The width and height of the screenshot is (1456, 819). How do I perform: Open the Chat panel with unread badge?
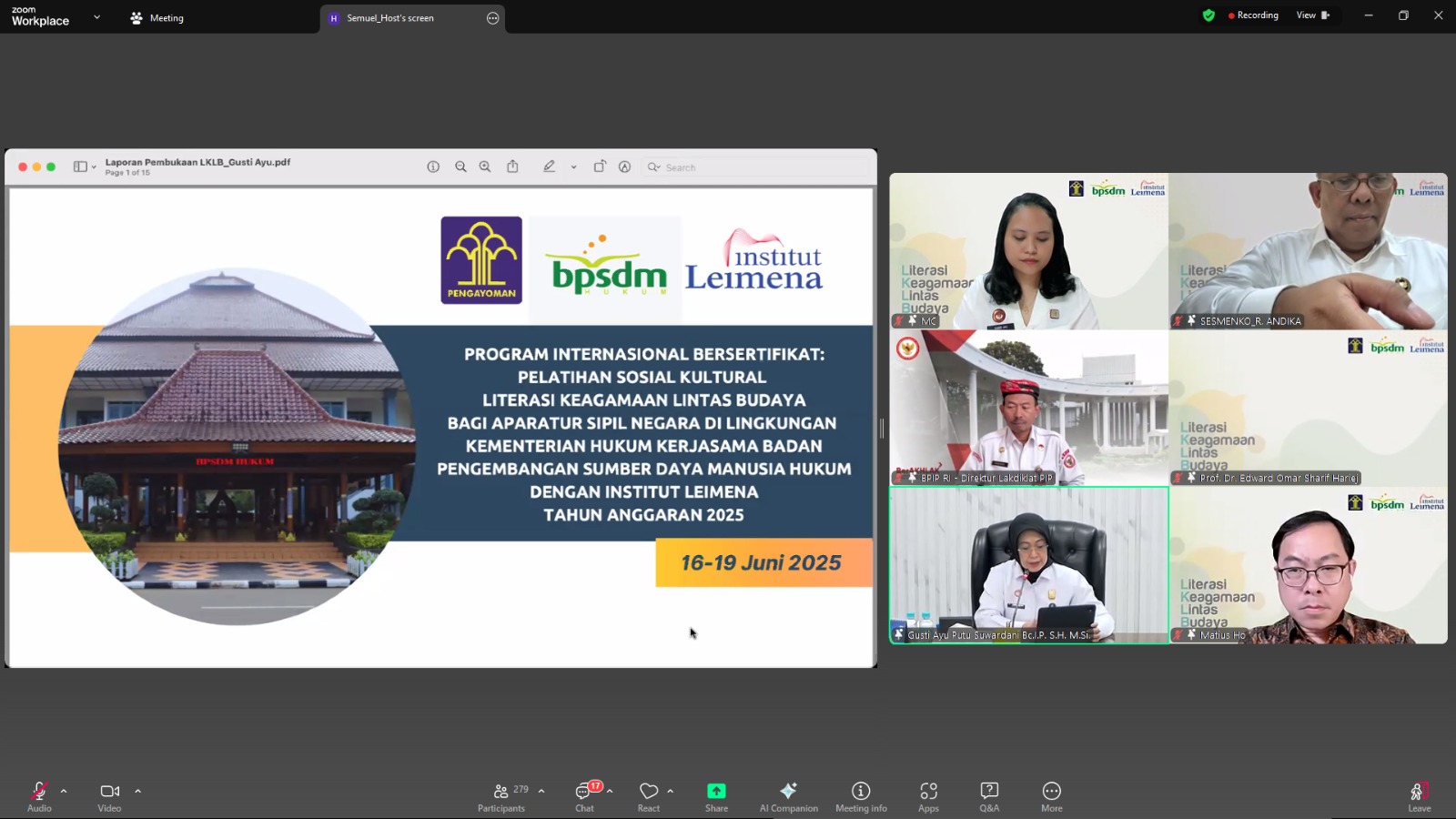(584, 796)
